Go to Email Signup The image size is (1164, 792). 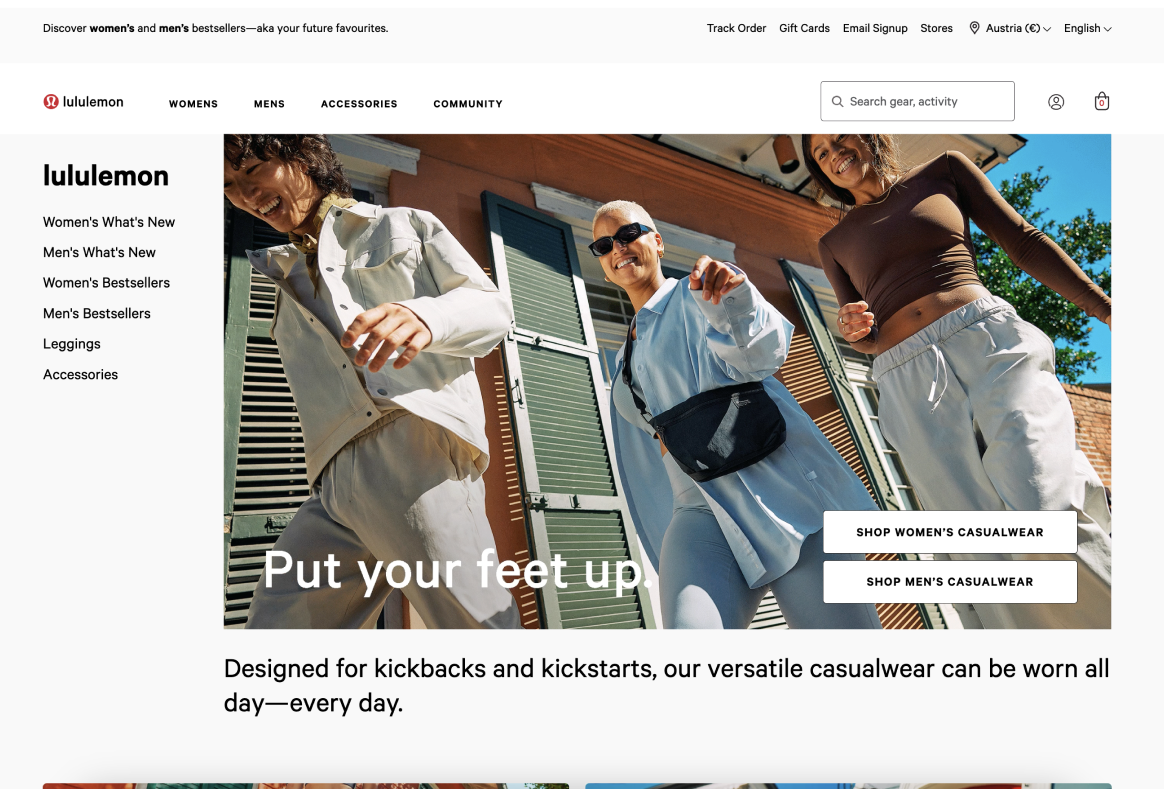click(x=874, y=28)
